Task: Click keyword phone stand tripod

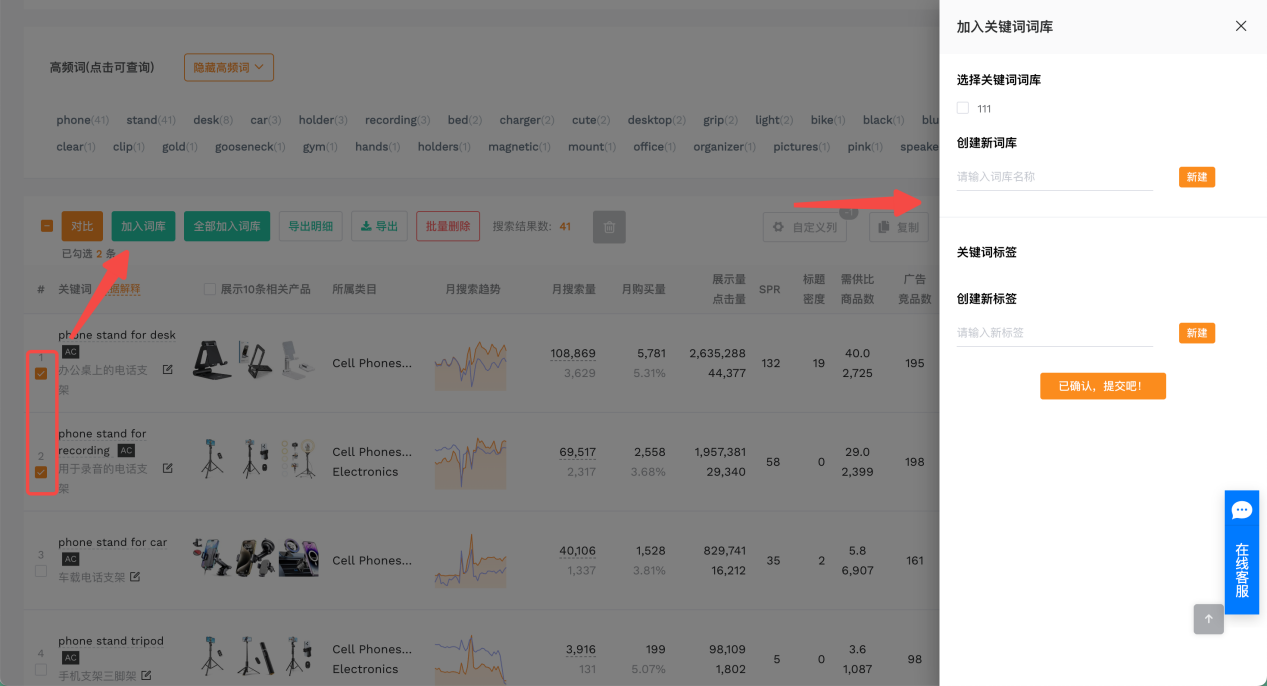Action: tap(111, 641)
